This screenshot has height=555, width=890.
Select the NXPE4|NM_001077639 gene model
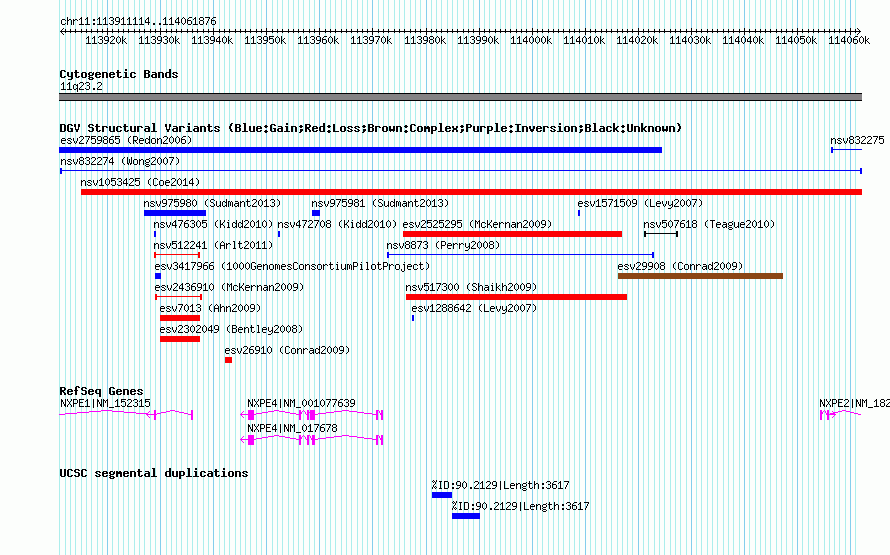click(312, 415)
